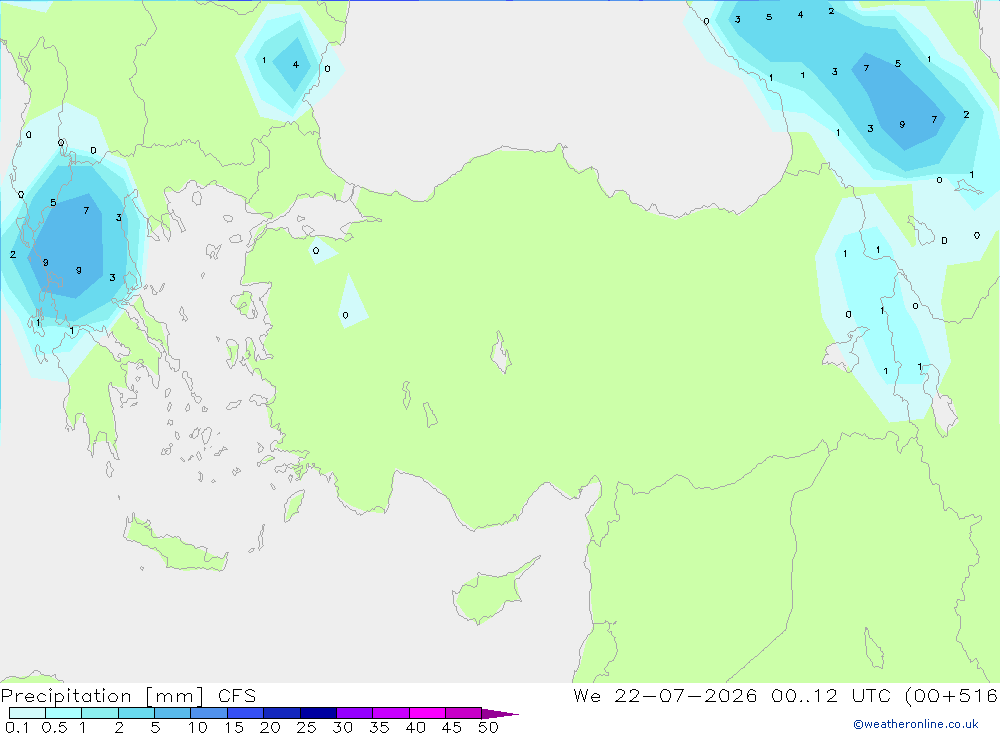Click the legend scale label '45'
Viewport: 1000px width, 733px height.
[452, 727]
